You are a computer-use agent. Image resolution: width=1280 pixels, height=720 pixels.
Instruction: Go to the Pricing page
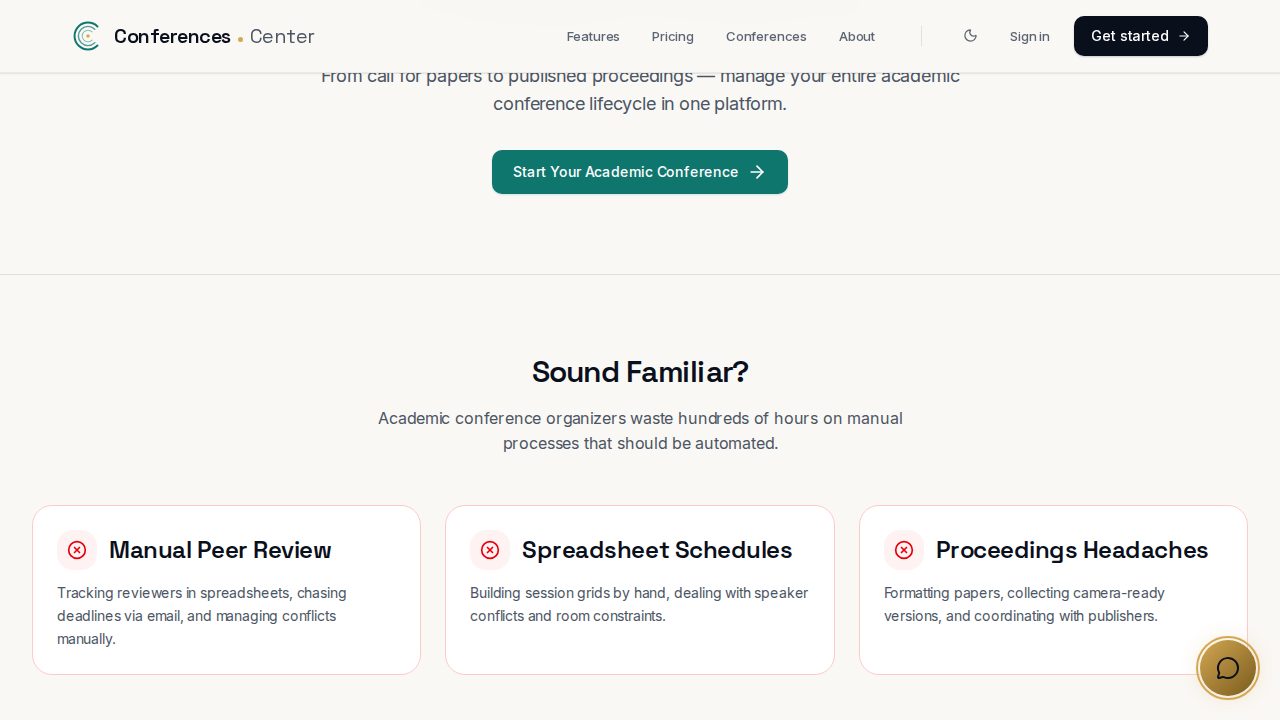tap(673, 36)
